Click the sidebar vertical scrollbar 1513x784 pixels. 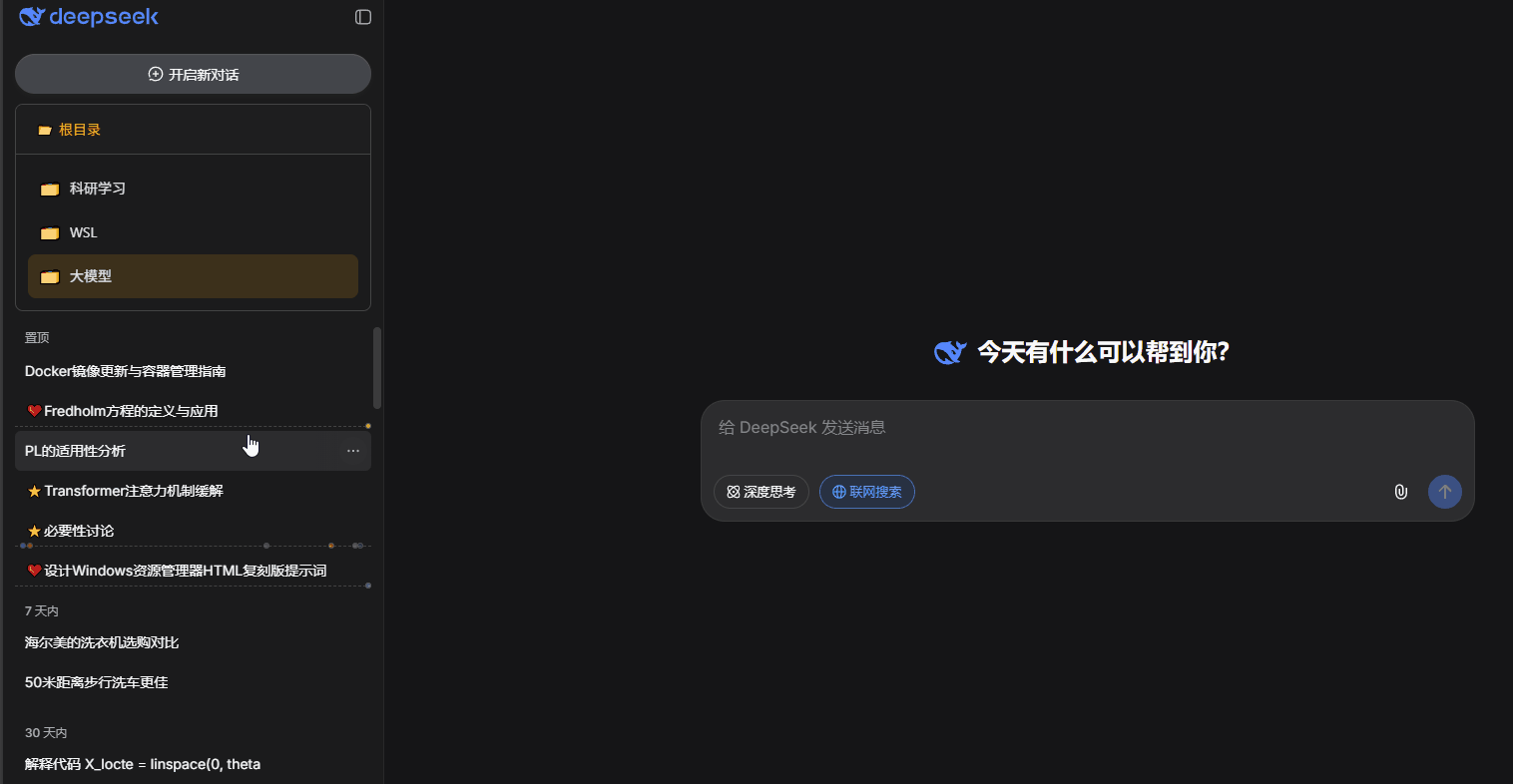(x=376, y=368)
